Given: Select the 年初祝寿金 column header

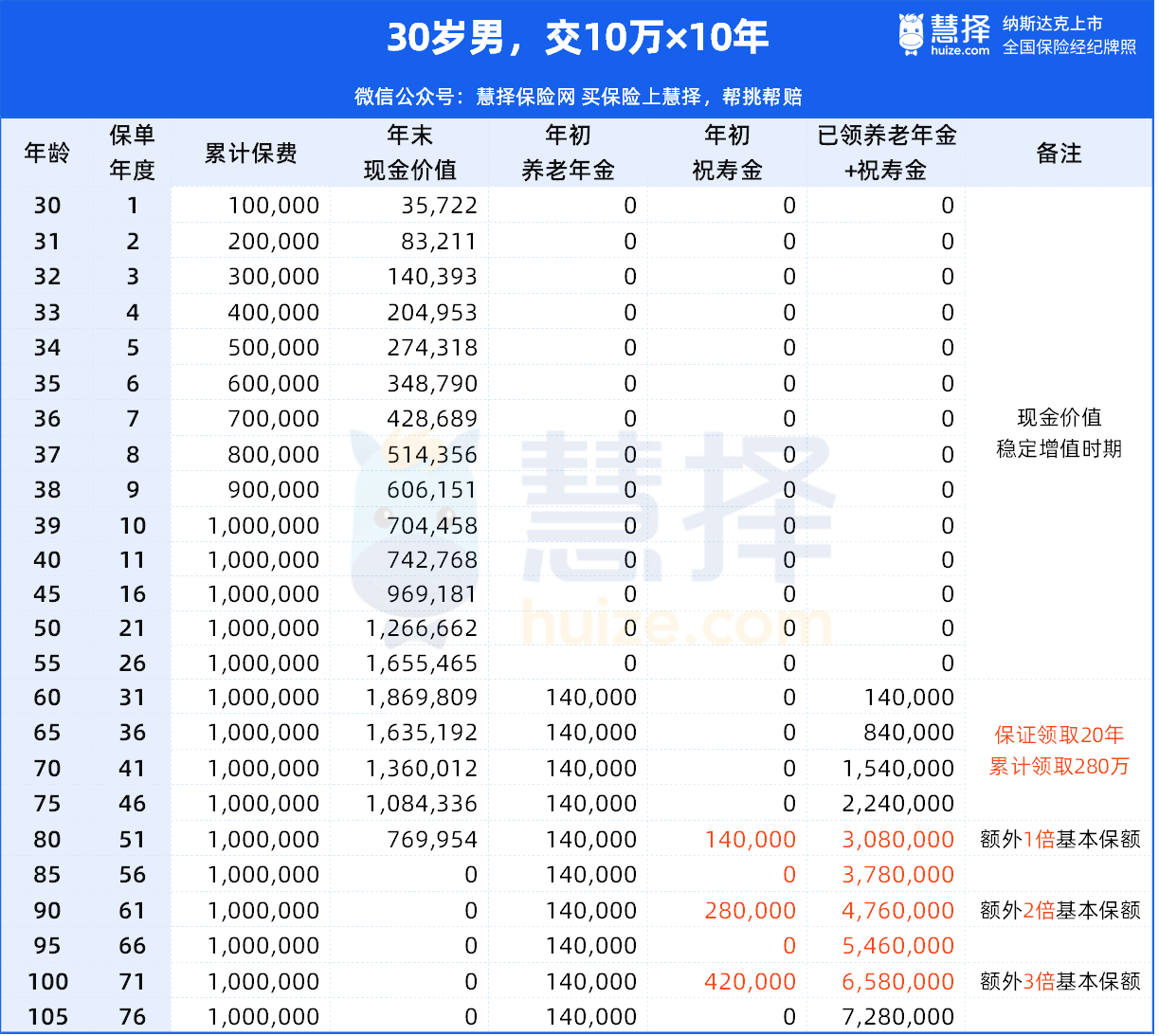Looking at the screenshot, I should (727, 153).
